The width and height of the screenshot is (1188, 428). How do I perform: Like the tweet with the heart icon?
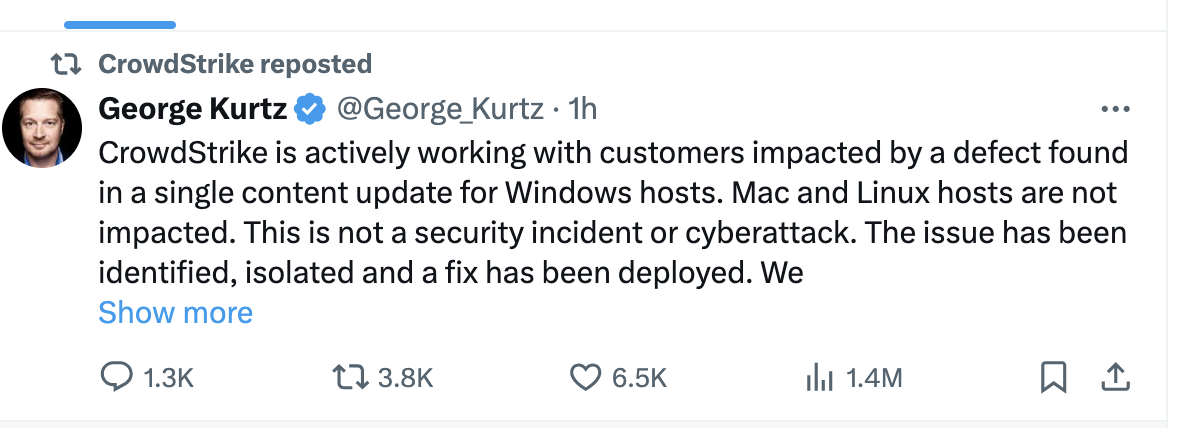pyautogui.click(x=584, y=376)
